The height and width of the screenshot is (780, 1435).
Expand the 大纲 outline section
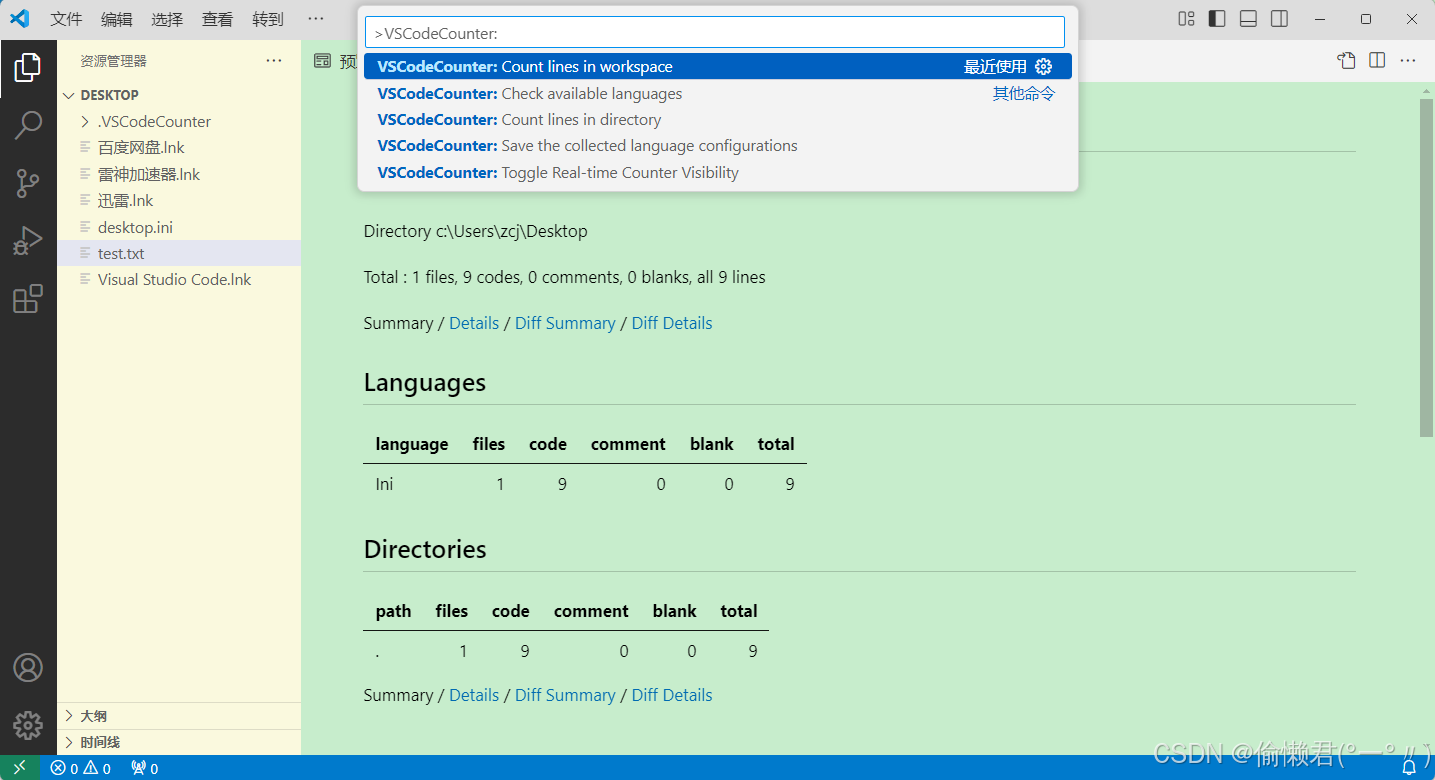179,716
